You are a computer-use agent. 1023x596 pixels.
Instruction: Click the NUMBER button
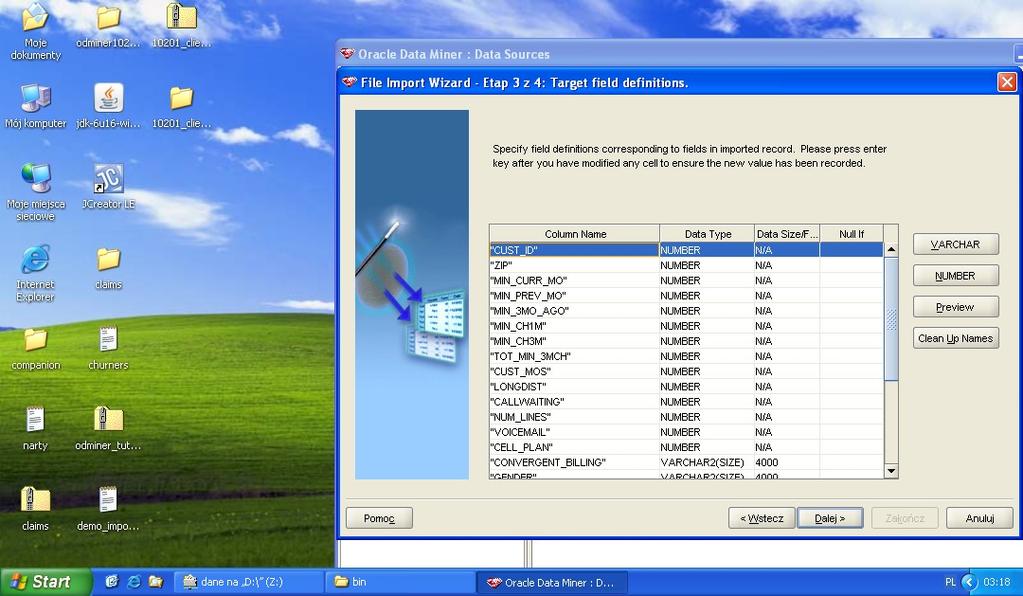tap(956, 276)
